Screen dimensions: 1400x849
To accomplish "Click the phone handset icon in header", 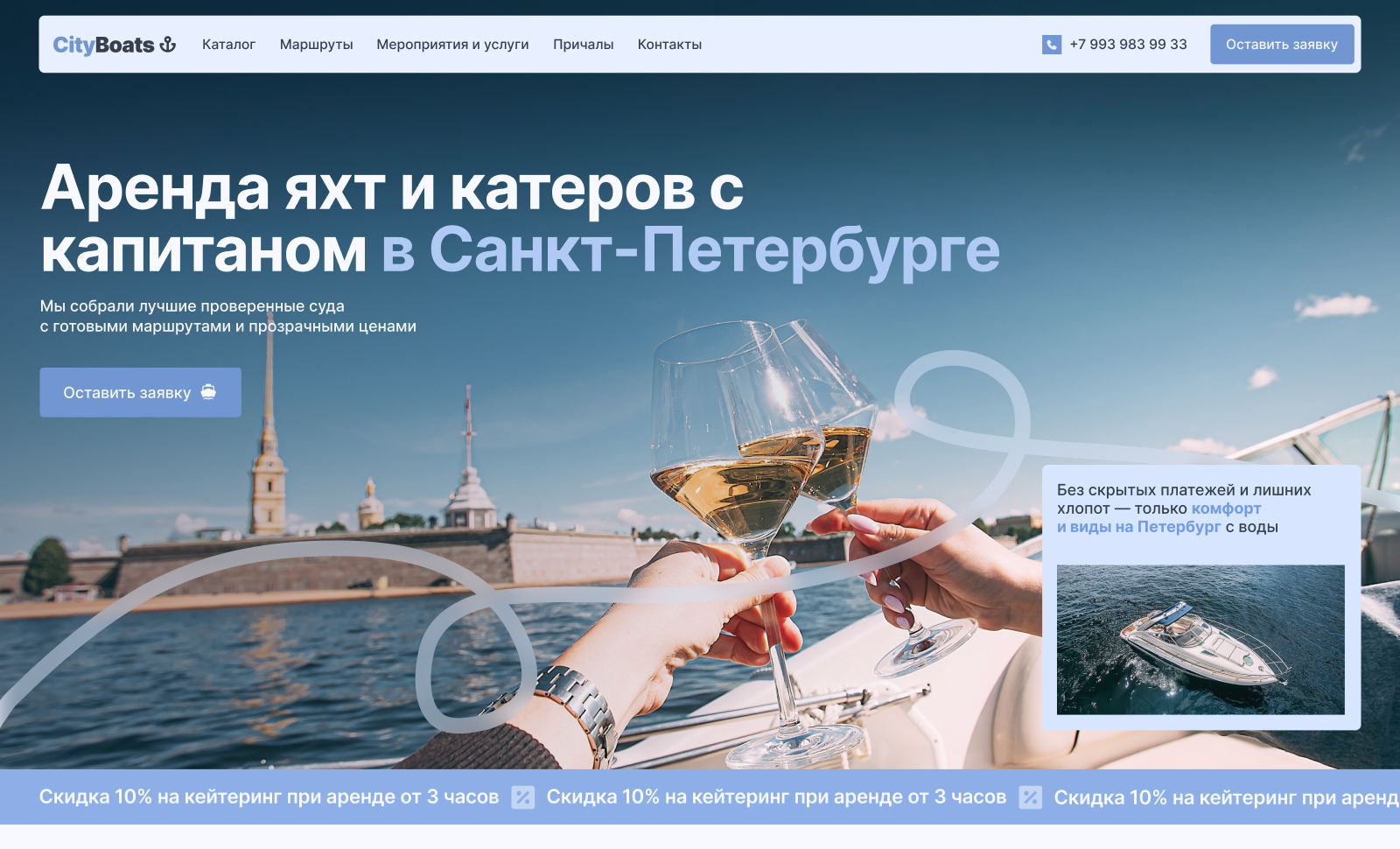I will coord(1052,45).
